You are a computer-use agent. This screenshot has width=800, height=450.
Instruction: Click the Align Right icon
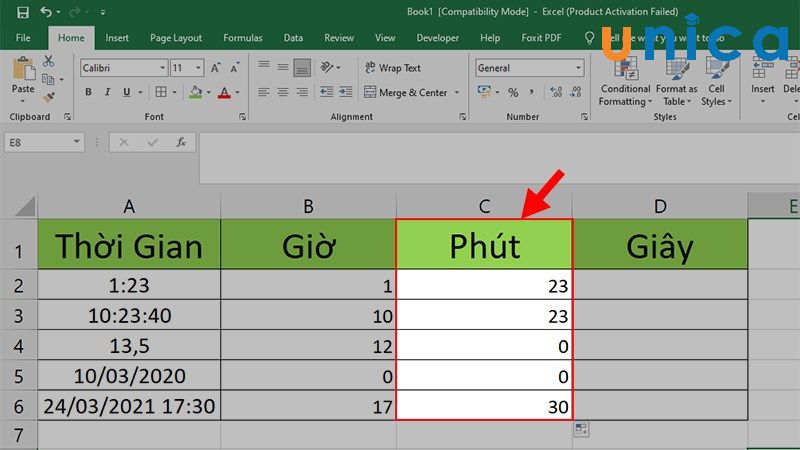pyautogui.click(x=302, y=92)
